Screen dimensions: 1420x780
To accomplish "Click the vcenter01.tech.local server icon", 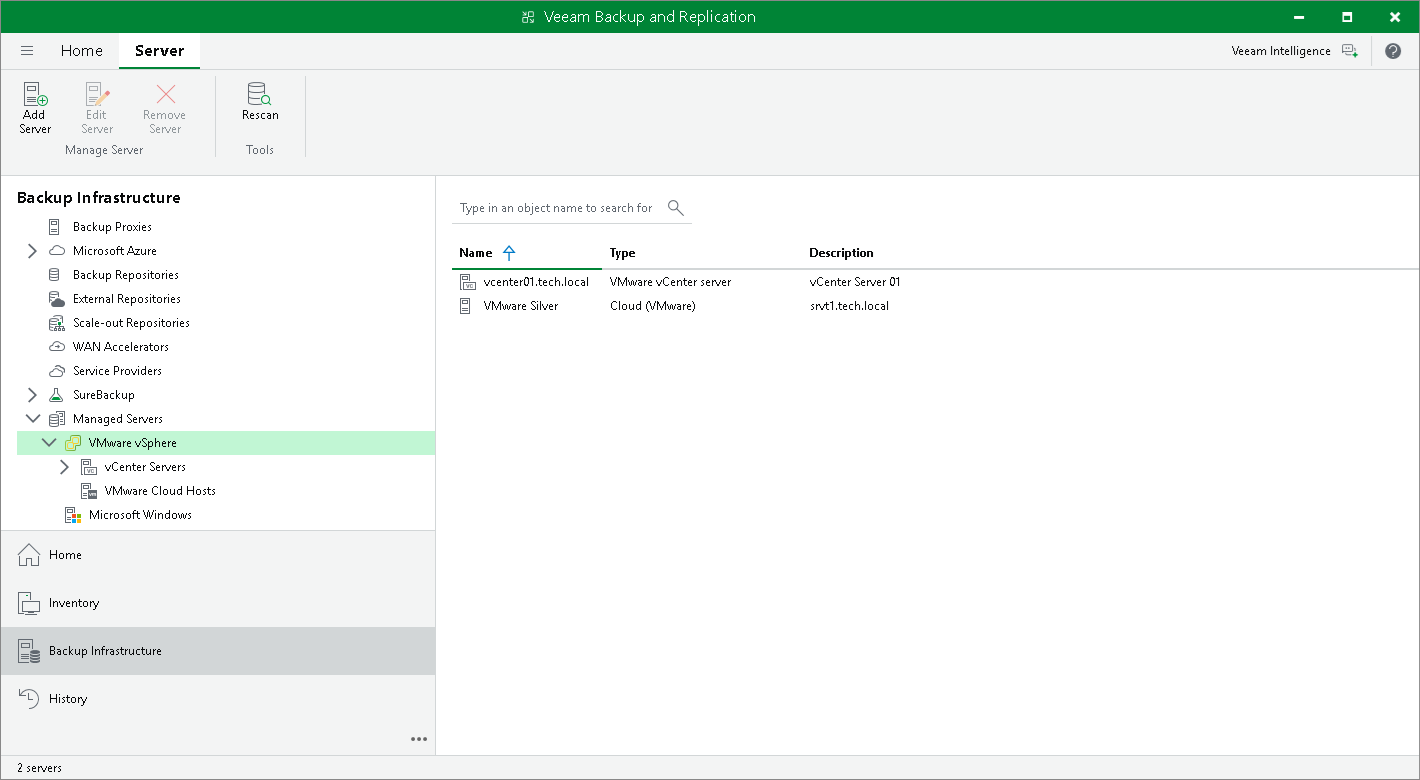I will coord(466,282).
